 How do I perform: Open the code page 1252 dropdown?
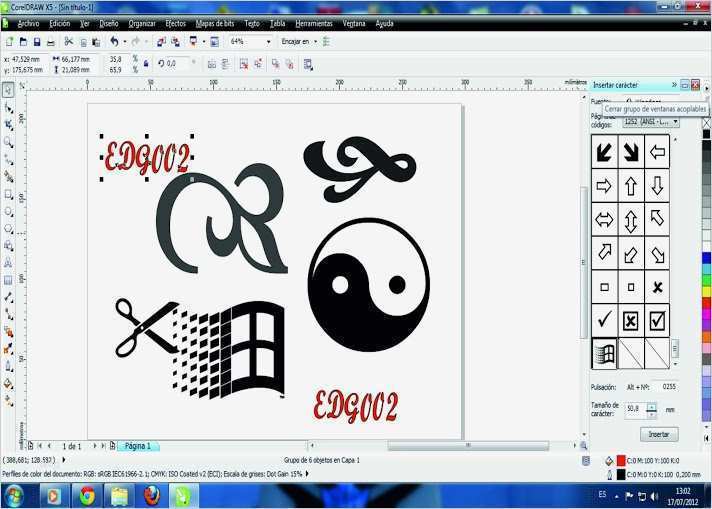click(x=675, y=122)
